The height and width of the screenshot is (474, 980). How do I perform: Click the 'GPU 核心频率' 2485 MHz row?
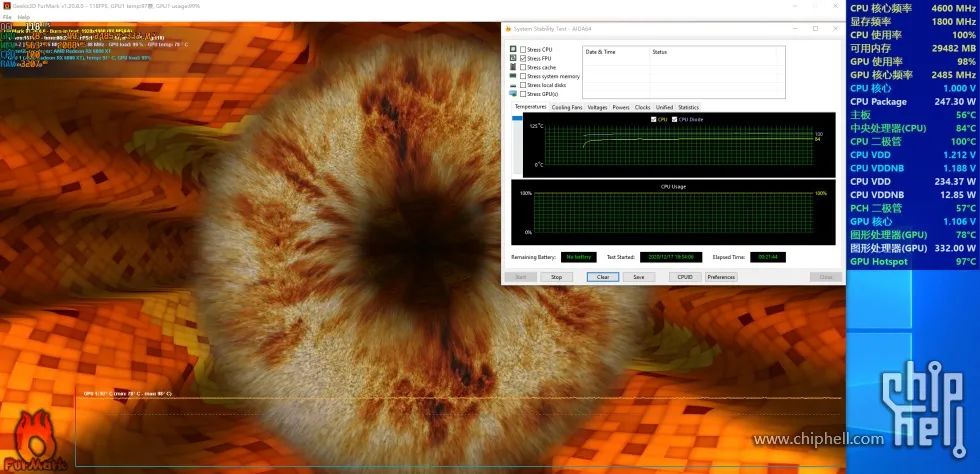pos(912,75)
